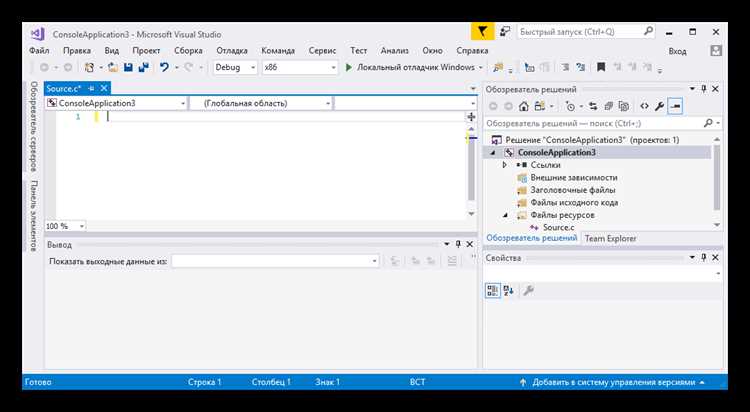Open the x86 platform dropdown
The height and width of the screenshot is (412, 750).
pos(300,67)
